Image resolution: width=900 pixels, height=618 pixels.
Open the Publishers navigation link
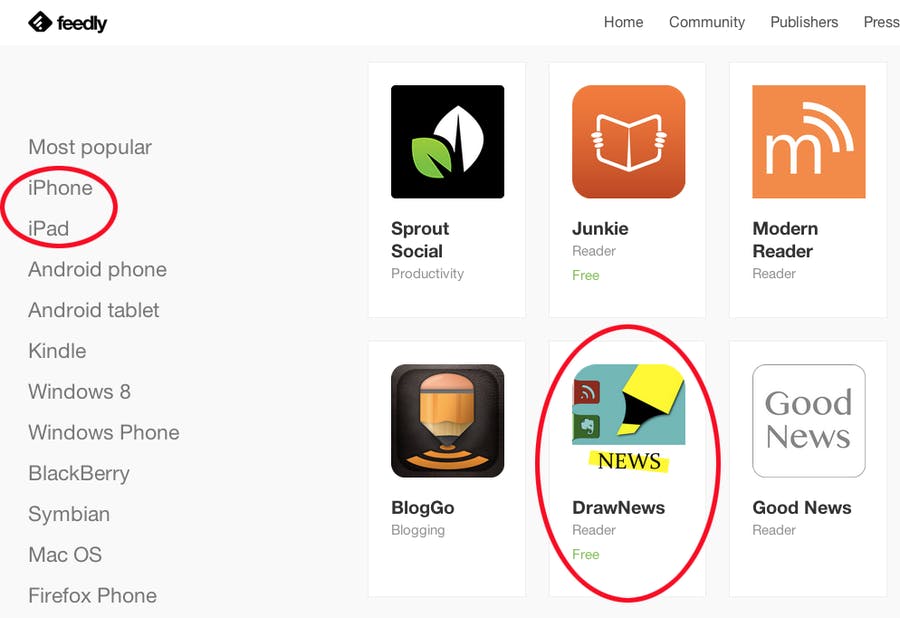tap(804, 22)
